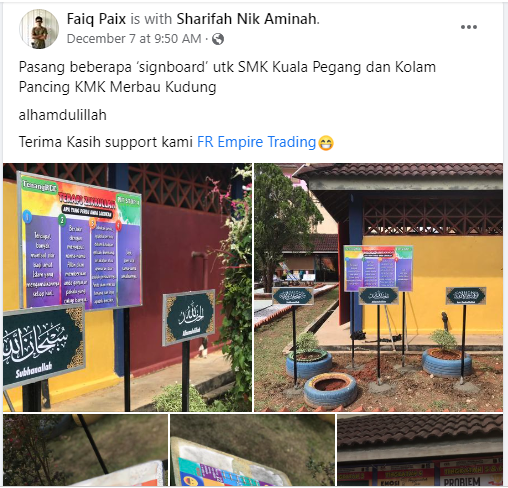Open the close-up photo with Subhanallah sign
The width and height of the screenshot is (508, 488).
click(127, 287)
